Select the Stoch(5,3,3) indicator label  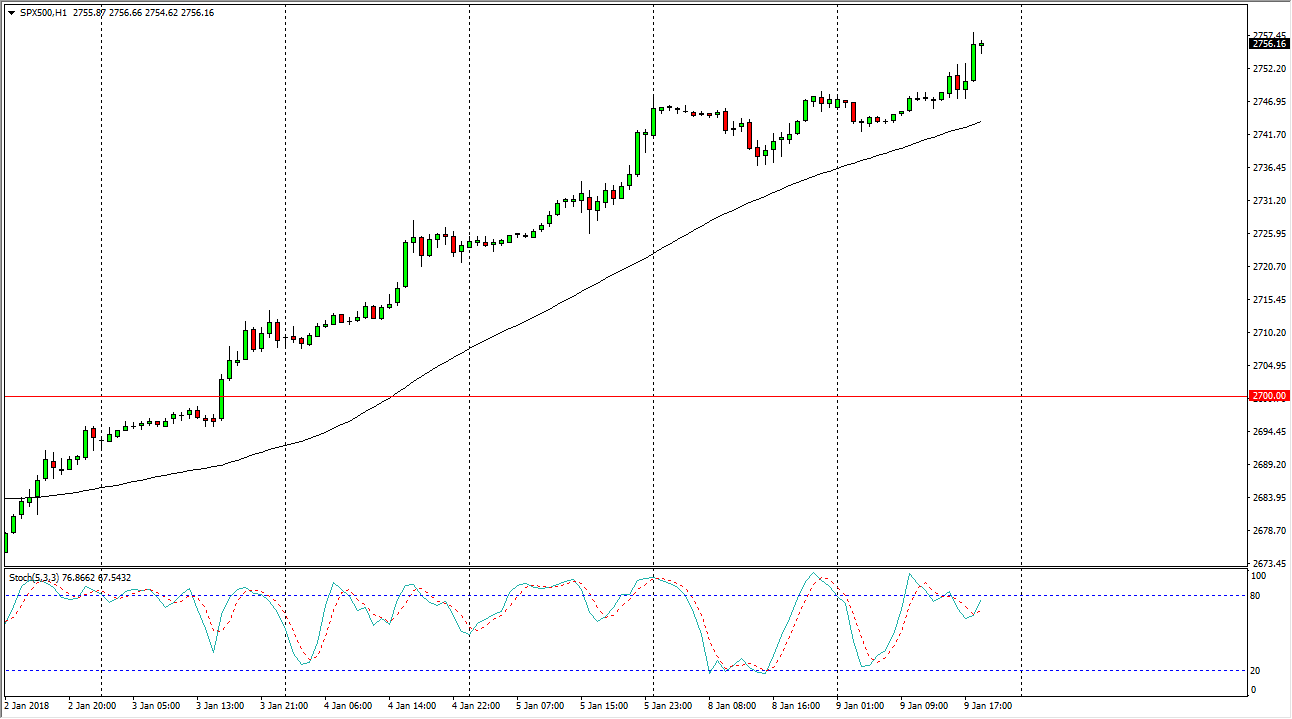point(36,578)
